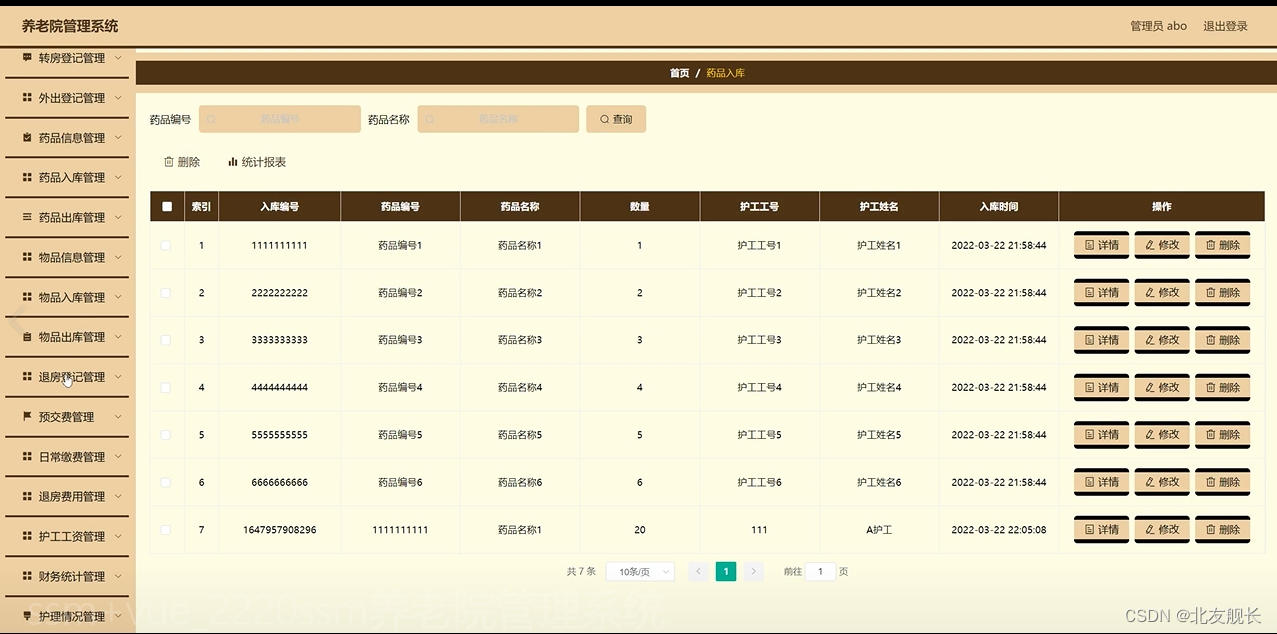Open the 10条/页 page size dropdown
This screenshot has height=634, width=1277.
click(x=638, y=571)
